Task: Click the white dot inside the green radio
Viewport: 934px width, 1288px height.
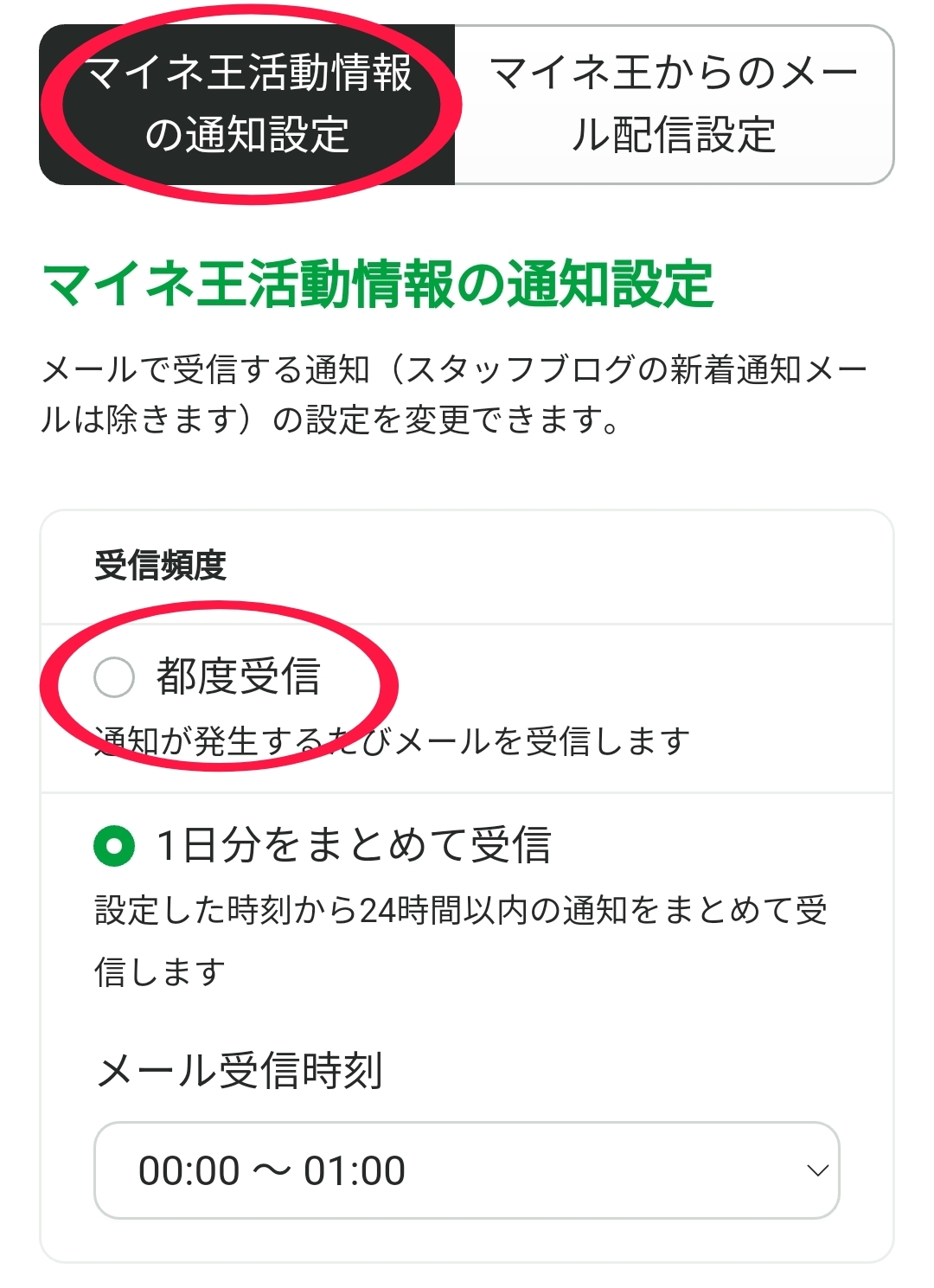Action: 114,845
